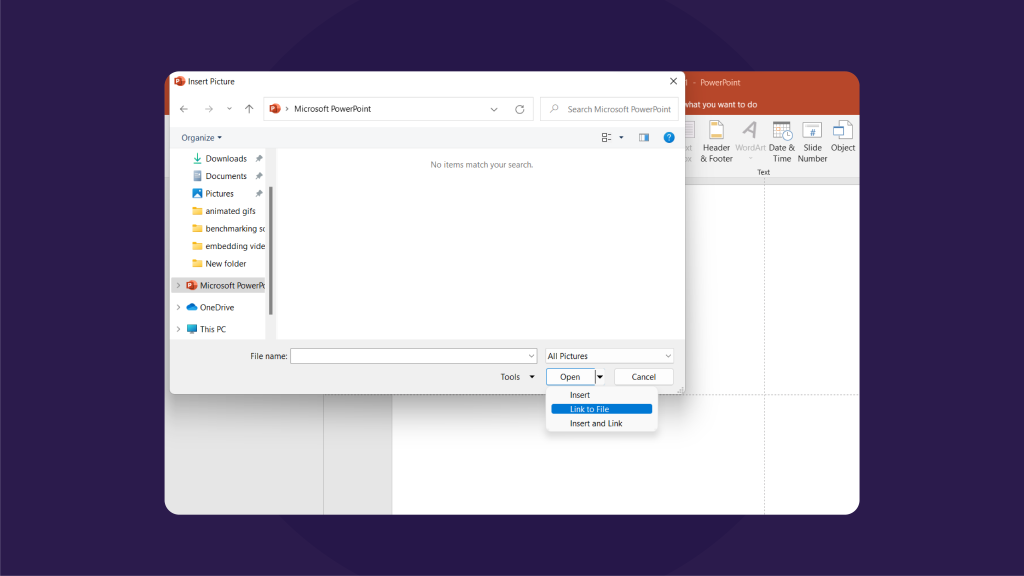This screenshot has width=1024, height=576.
Task: Open the Organize menu
Action: pyautogui.click(x=201, y=137)
